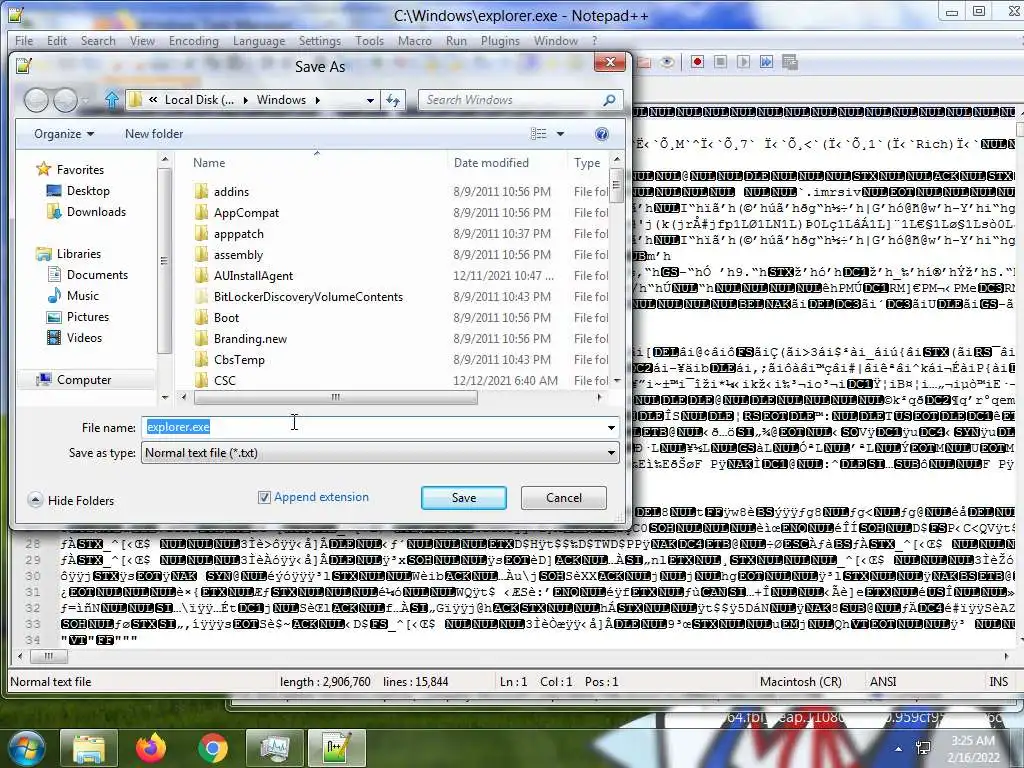Image resolution: width=1024 pixels, height=768 pixels.
Task: Expand the chevron after Local Disk in path
Action: tap(246, 100)
